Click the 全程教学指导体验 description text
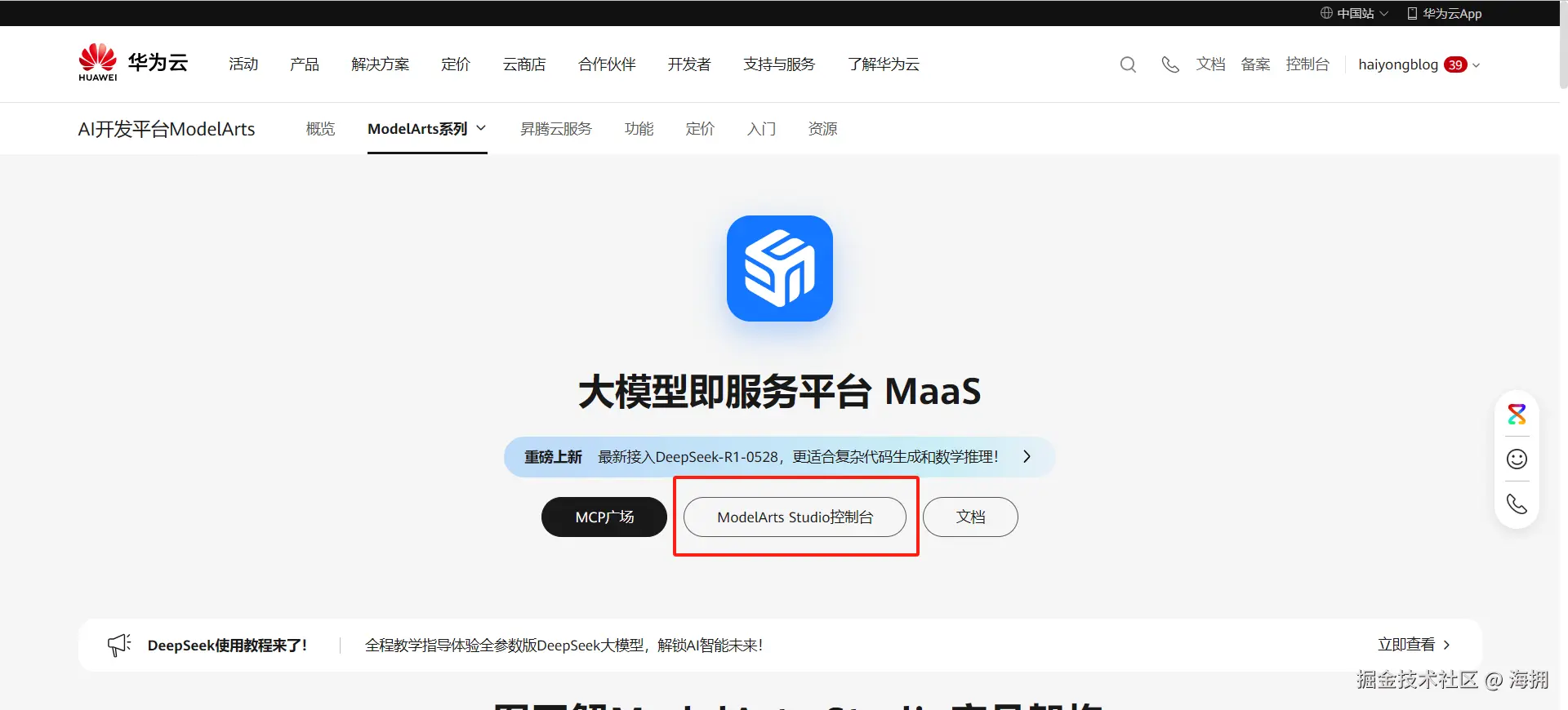 pos(563,646)
